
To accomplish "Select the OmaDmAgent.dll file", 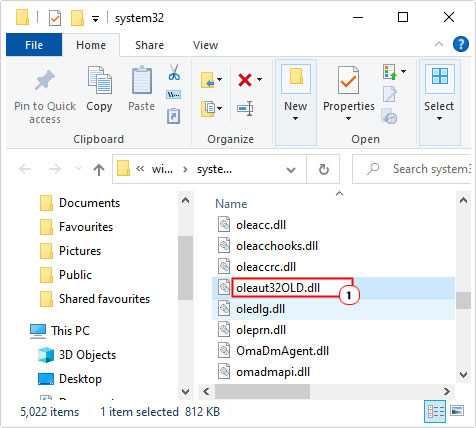I will (x=282, y=351).
